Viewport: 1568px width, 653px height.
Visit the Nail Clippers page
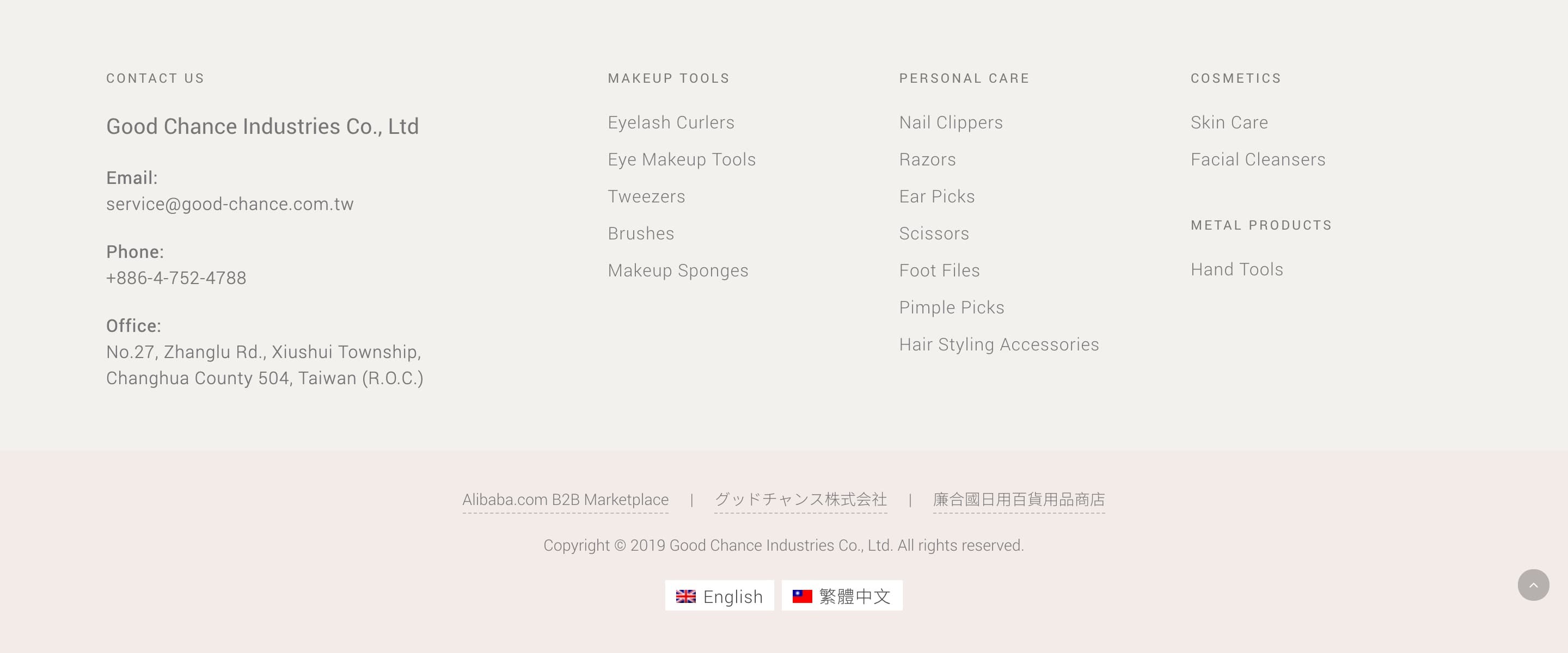pyautogui.click(x=950, y=122)
